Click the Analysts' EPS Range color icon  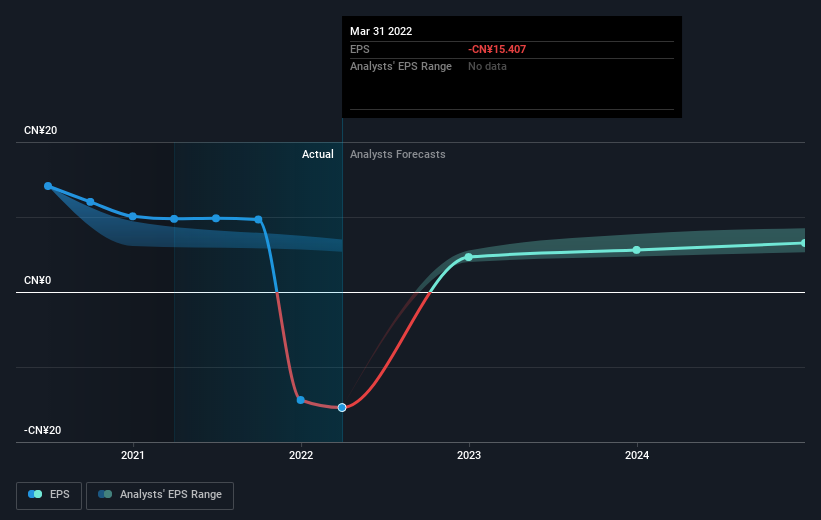(x=105, y=494)
